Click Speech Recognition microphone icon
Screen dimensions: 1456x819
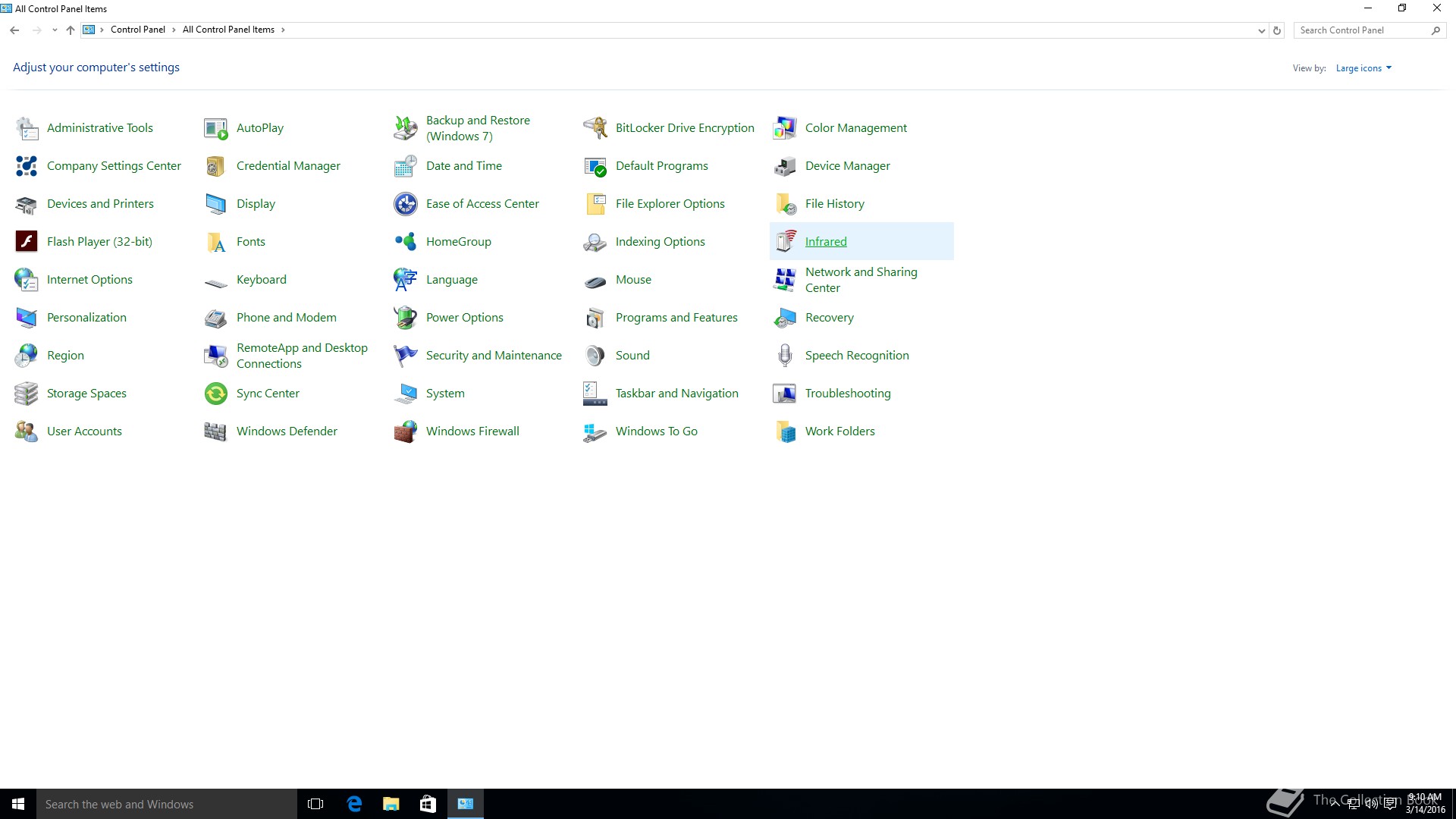click(x=785, y=356)
